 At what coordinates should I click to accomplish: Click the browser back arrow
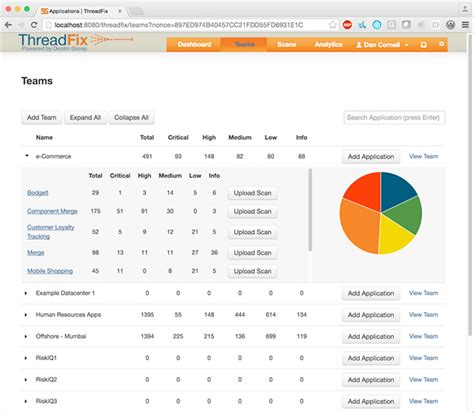(8, 25)
